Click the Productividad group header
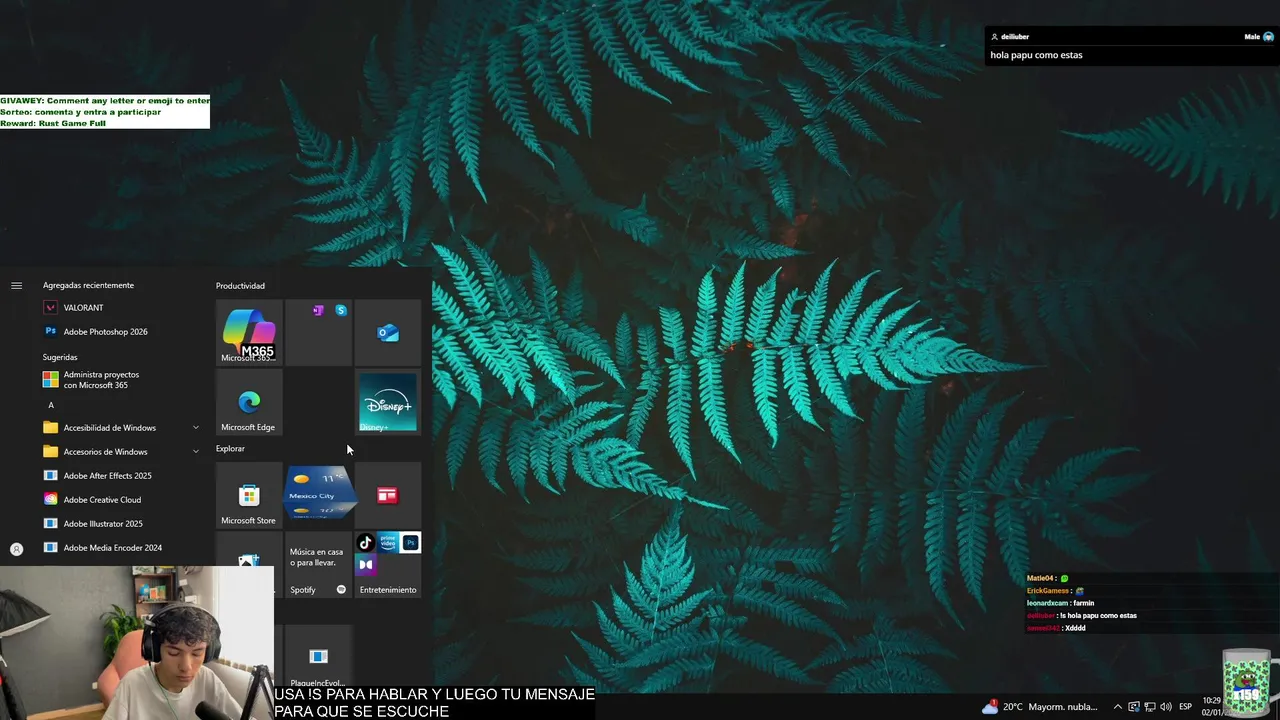1280x720 pixels. 240,286
